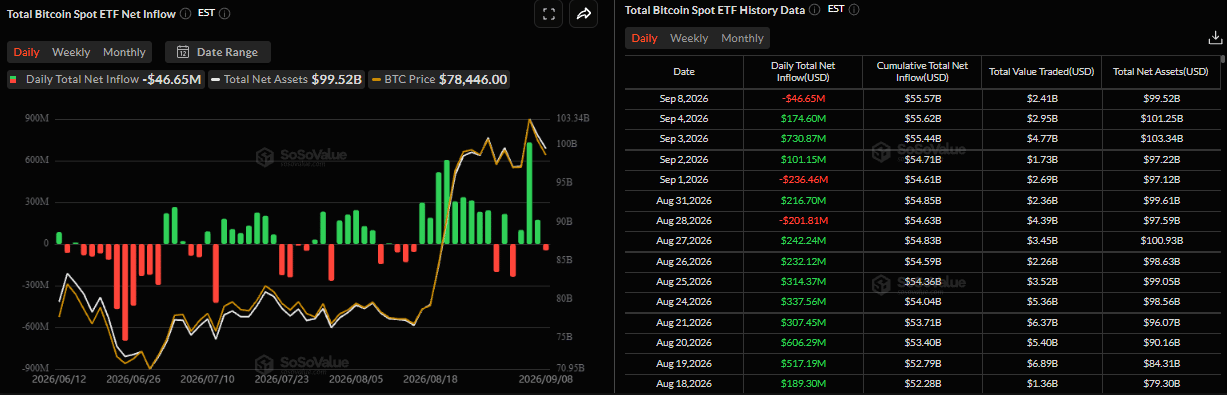Select the chart's Daily tab
Screen dimensions: 1227x395
click(x=27, y=52)
